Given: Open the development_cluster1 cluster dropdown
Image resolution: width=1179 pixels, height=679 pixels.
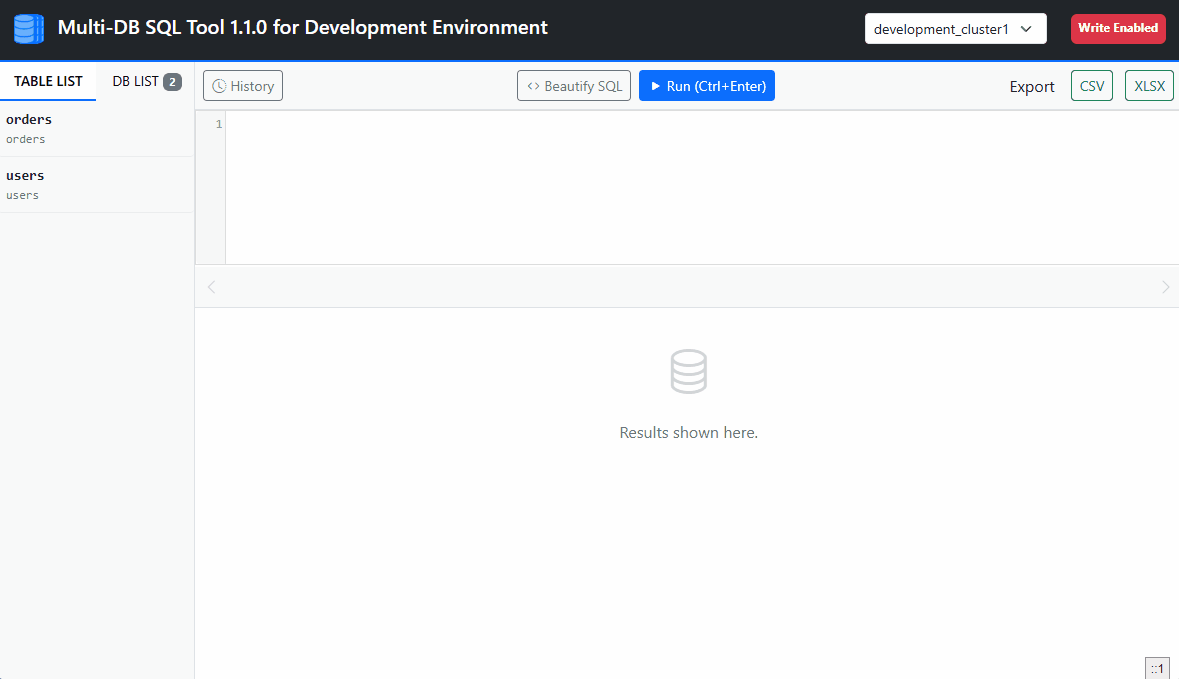Looking at the screenshot, I should [x=954, y=29].
